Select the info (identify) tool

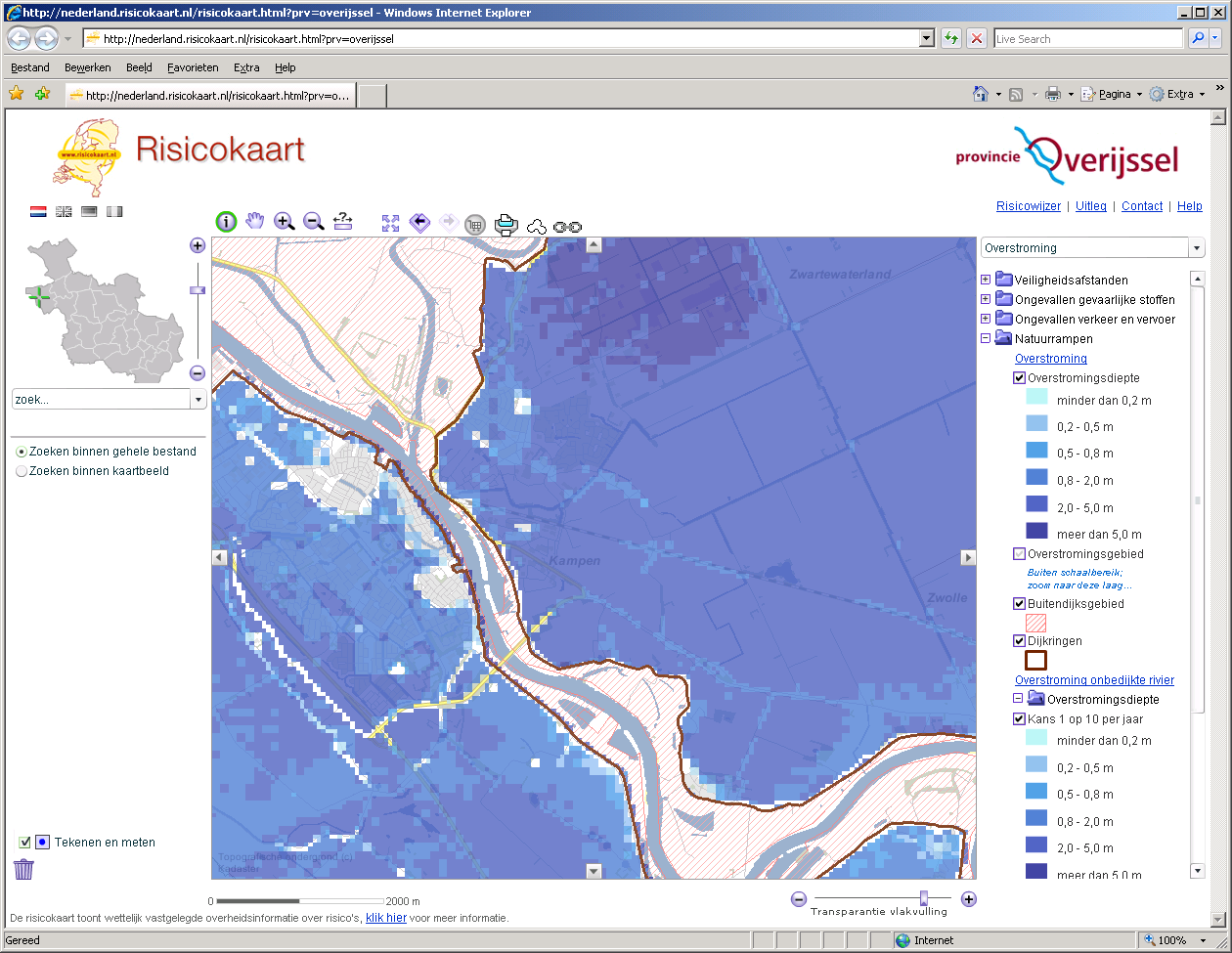tap(225, 221)
